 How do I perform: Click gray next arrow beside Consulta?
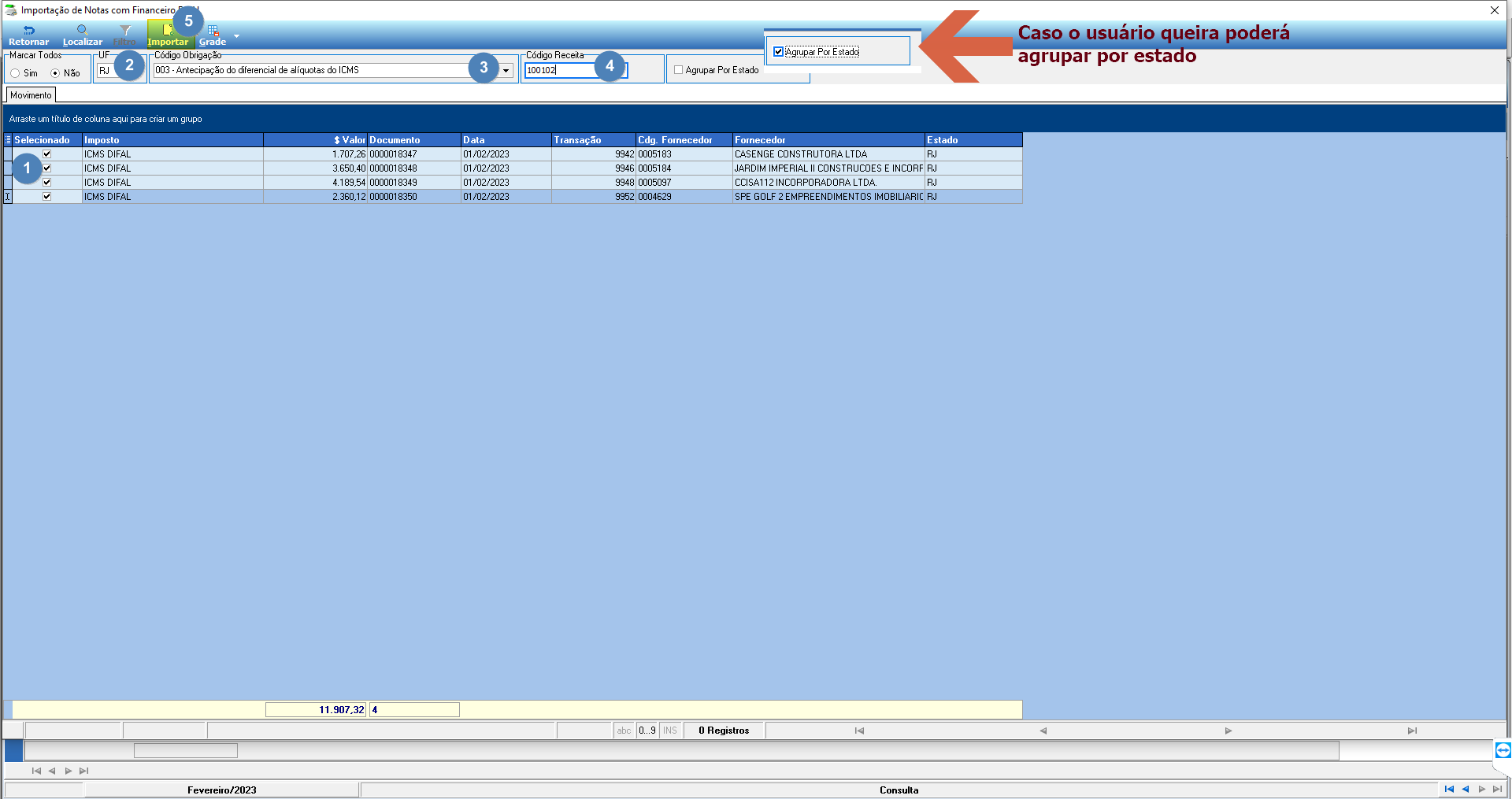click(x=1482, y=789)
